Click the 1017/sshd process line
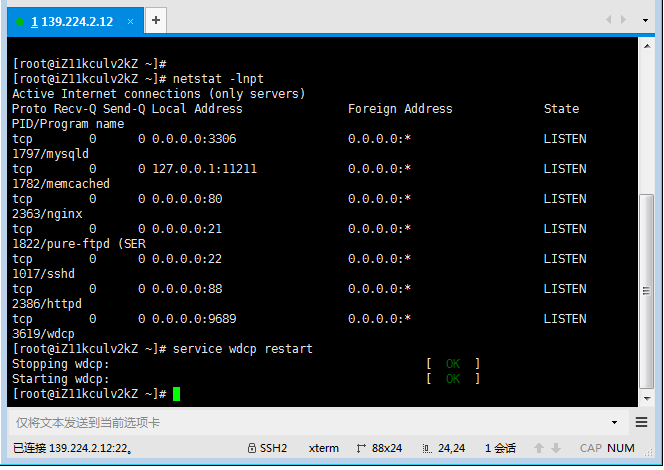 44,274
